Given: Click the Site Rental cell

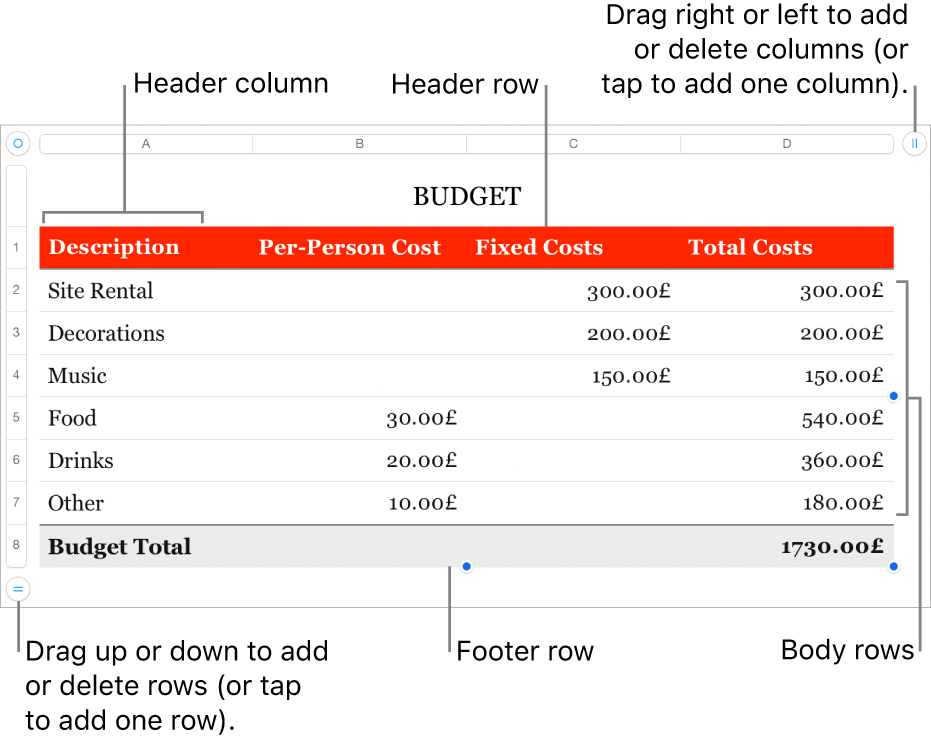Looking at the screenshot, I should click(x=101, y=291).
